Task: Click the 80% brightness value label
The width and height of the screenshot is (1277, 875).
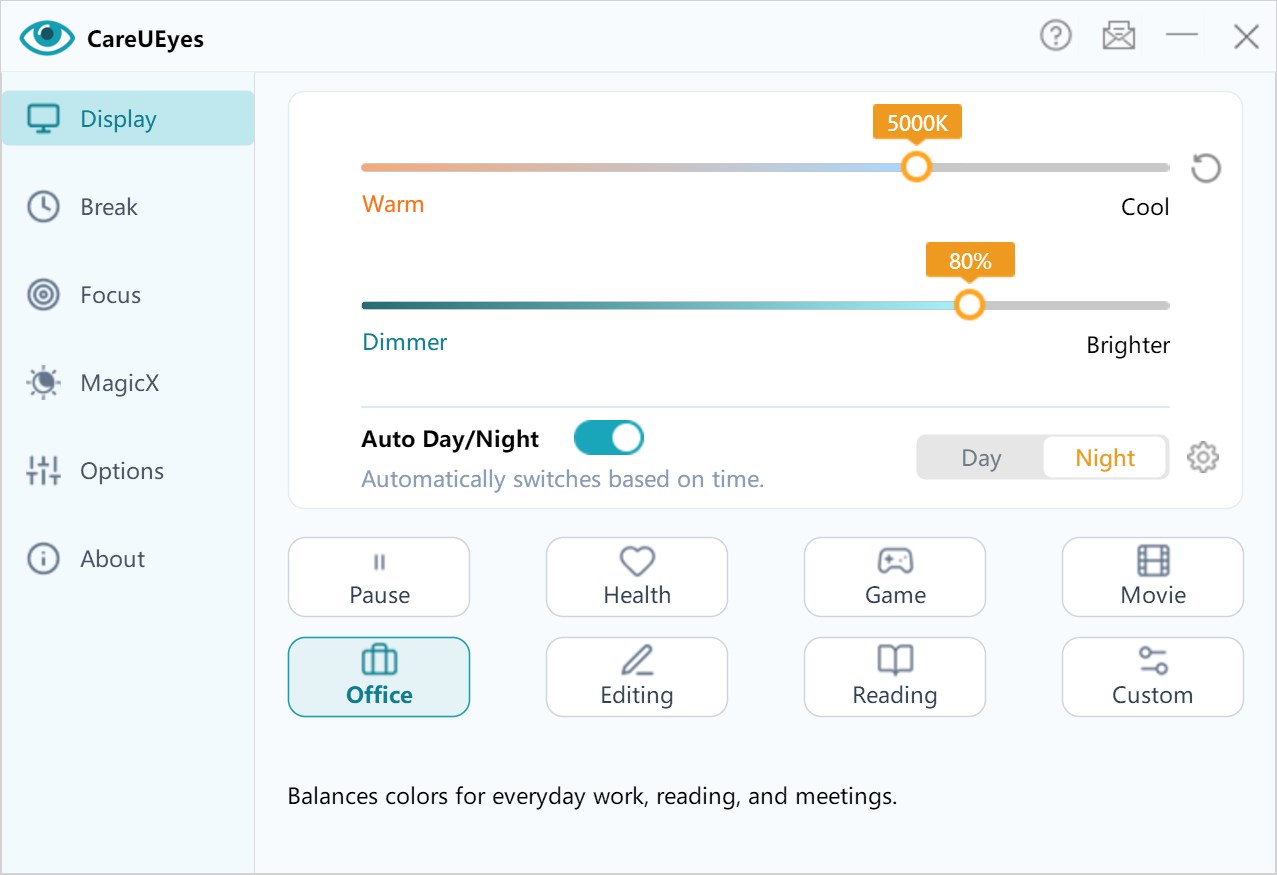Action: pyautogui.click(x=970, y=261)
